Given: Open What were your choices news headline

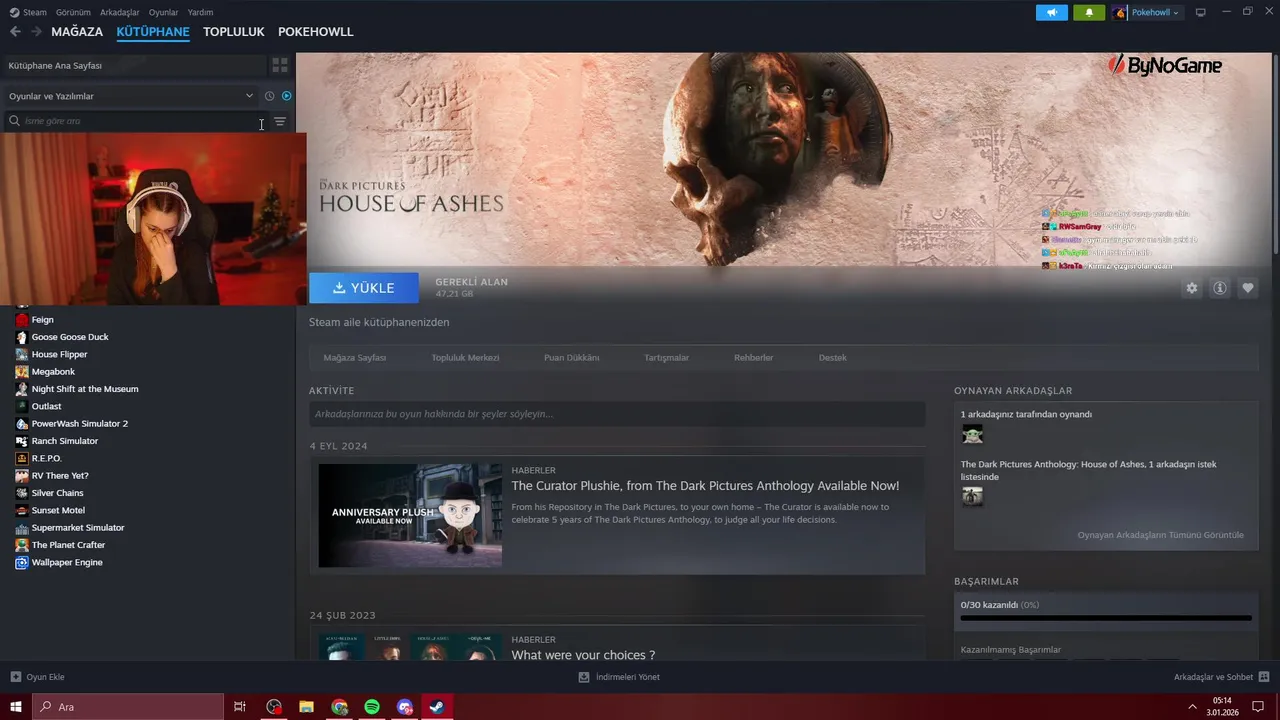Looking at the screenshot, I should (583, 655).
